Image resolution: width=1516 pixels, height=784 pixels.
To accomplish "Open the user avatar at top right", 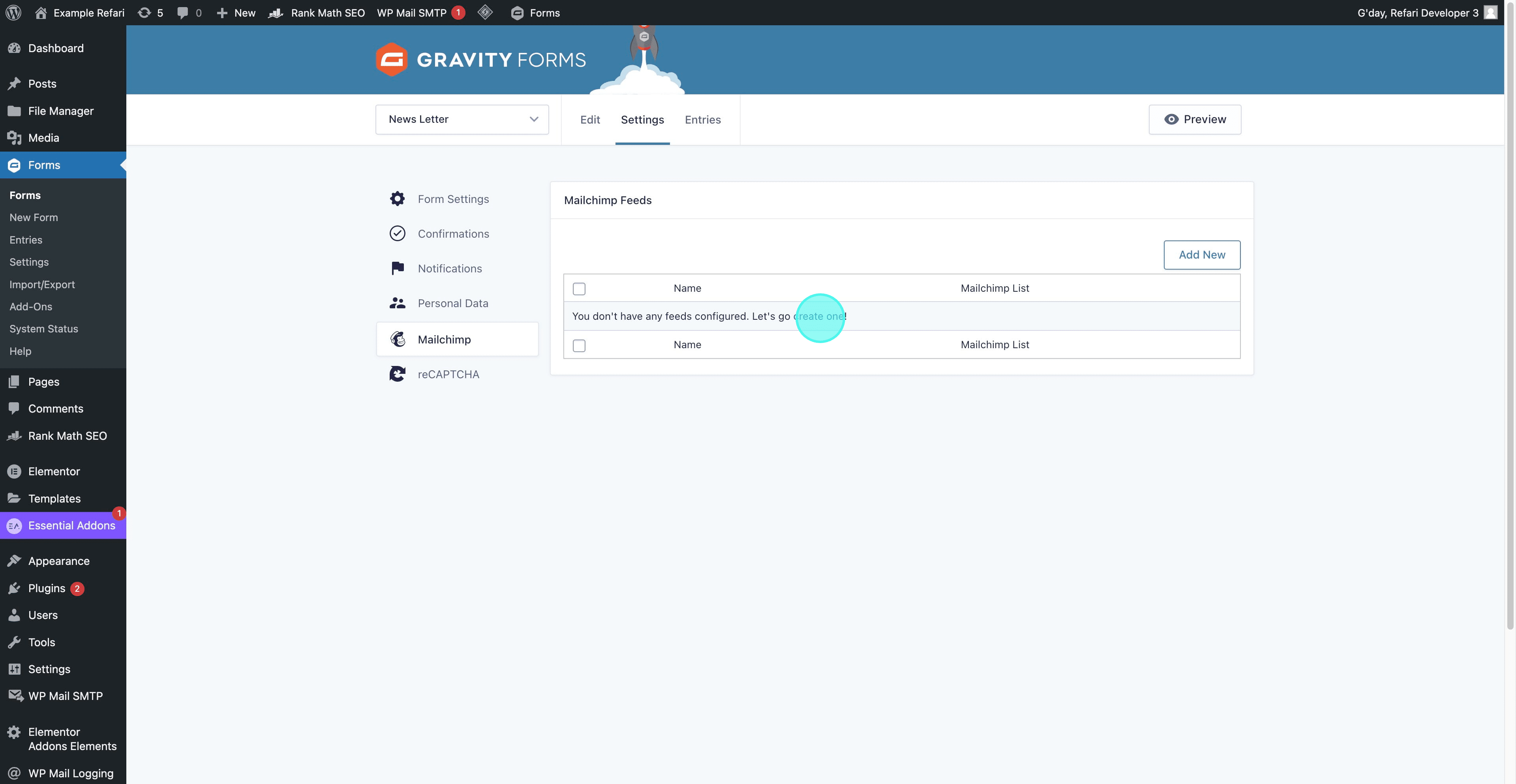I will [1491, 12].
